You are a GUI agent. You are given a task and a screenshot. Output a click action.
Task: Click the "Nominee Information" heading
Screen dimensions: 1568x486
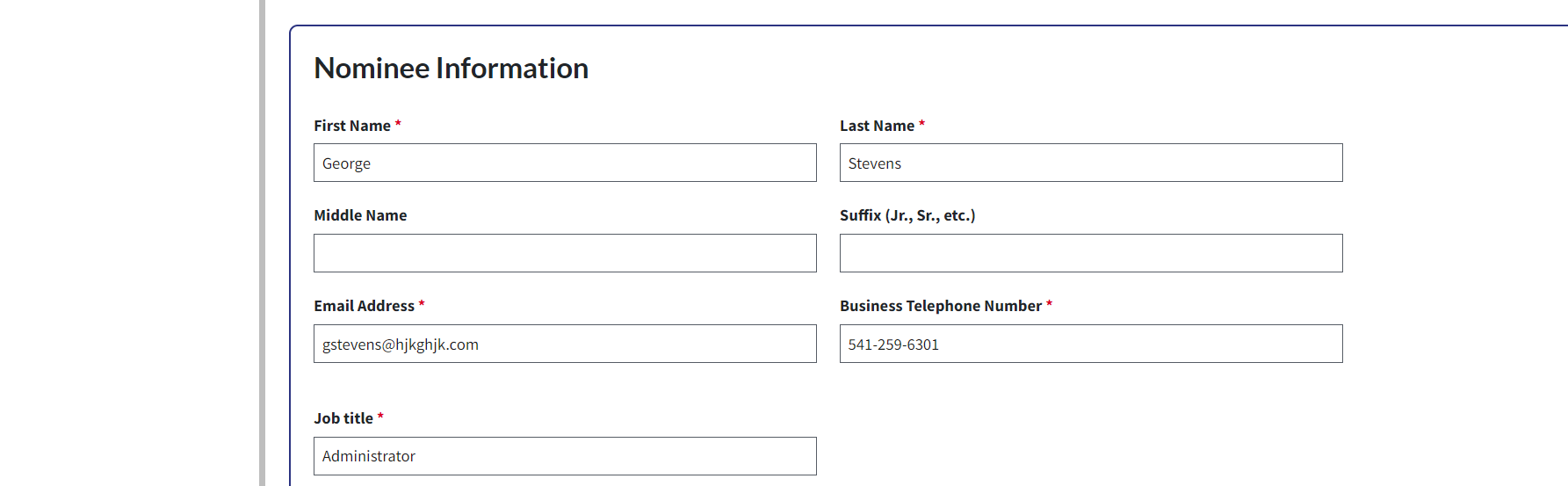click(451, 69)
